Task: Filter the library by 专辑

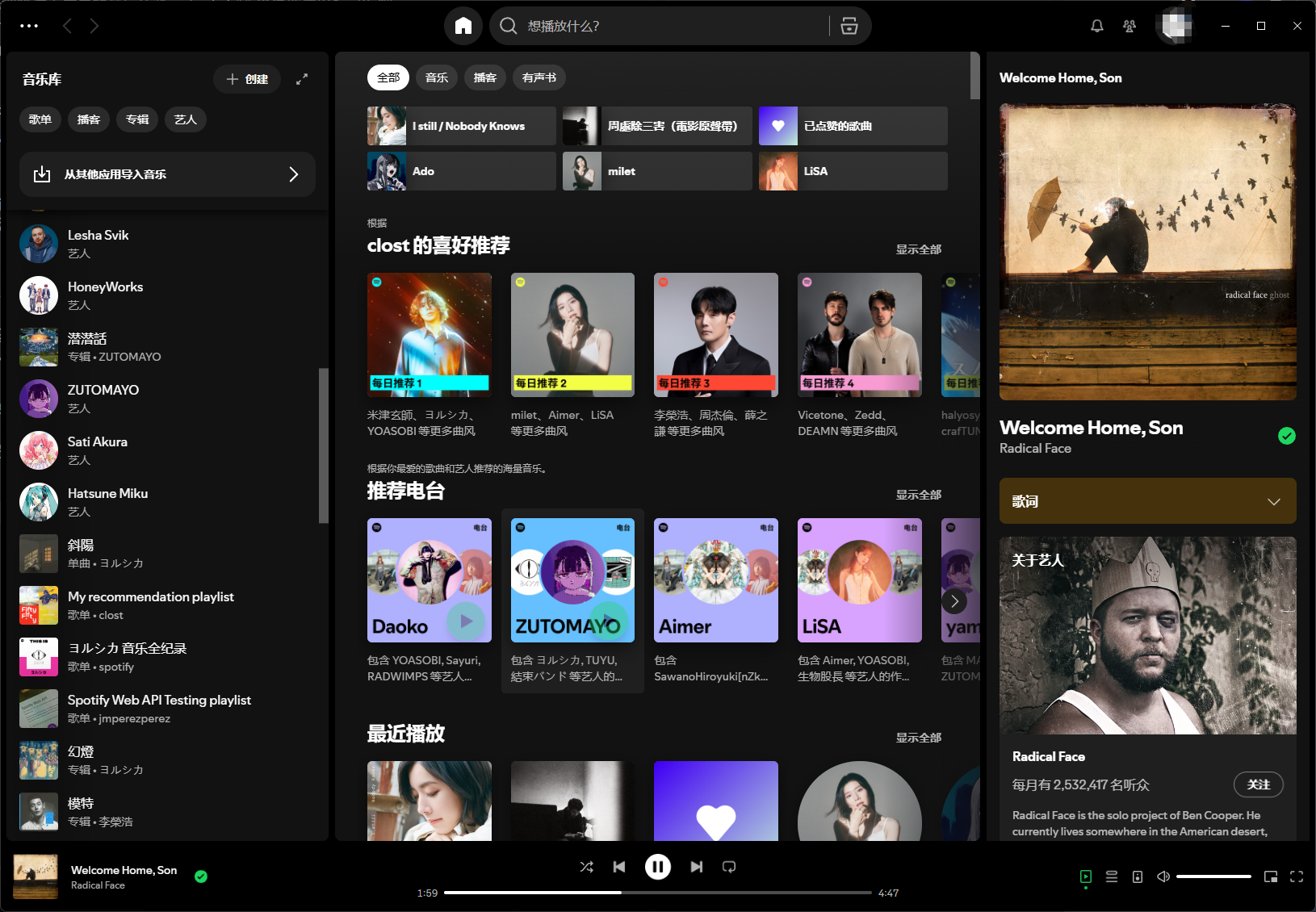Action: coord(137,119)
